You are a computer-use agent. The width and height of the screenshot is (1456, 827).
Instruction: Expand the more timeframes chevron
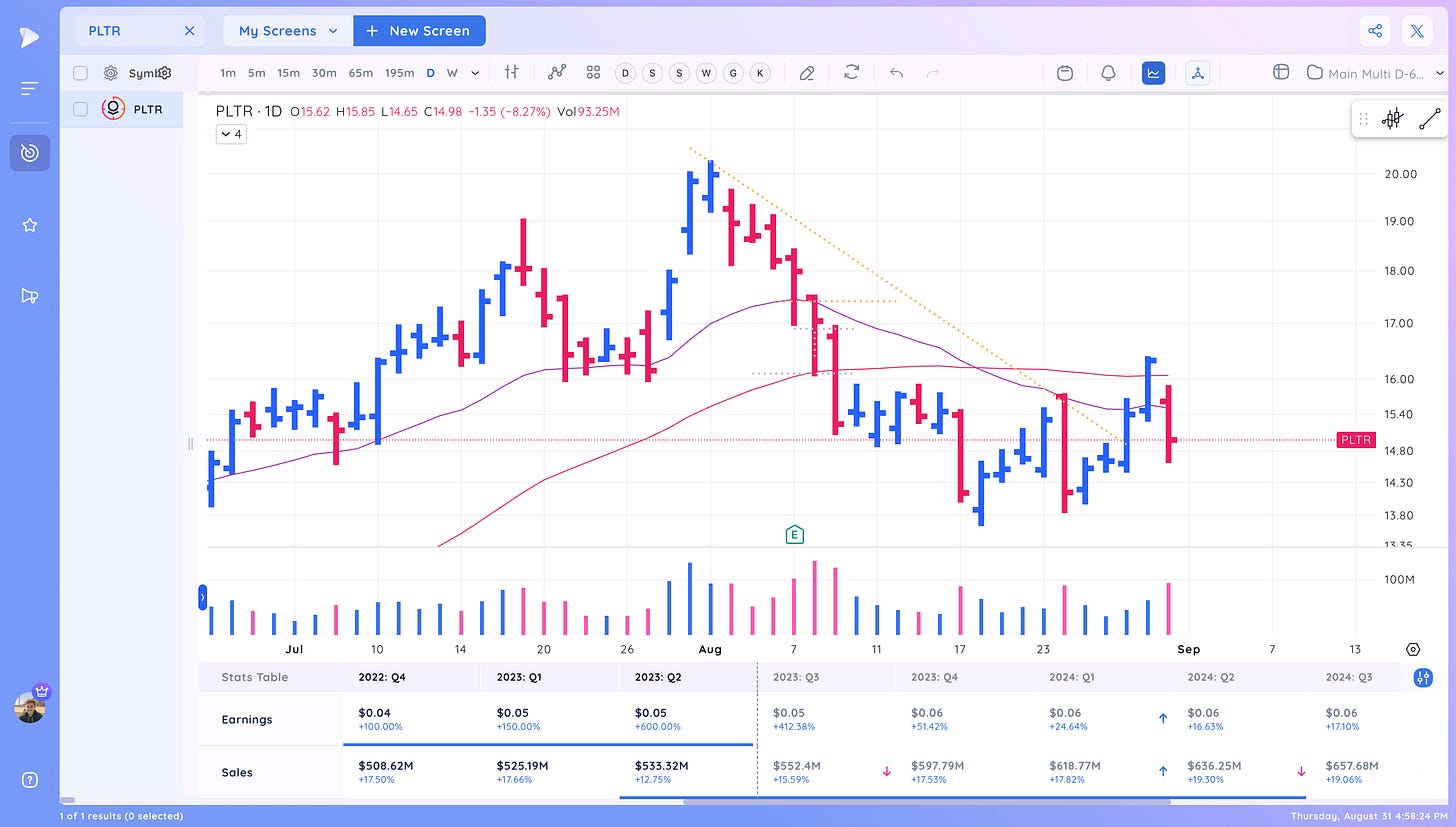[475, 73]
